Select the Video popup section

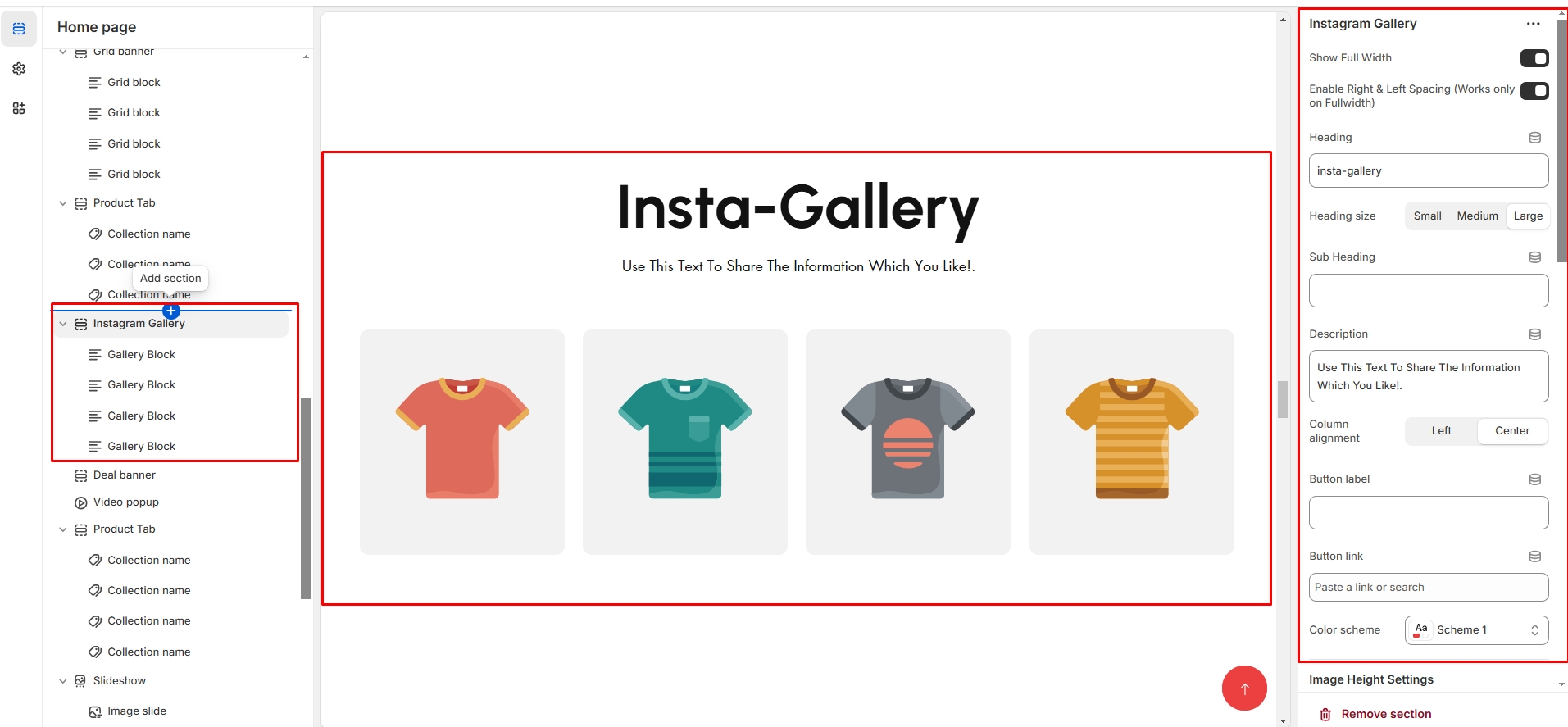tap(125, 502)
